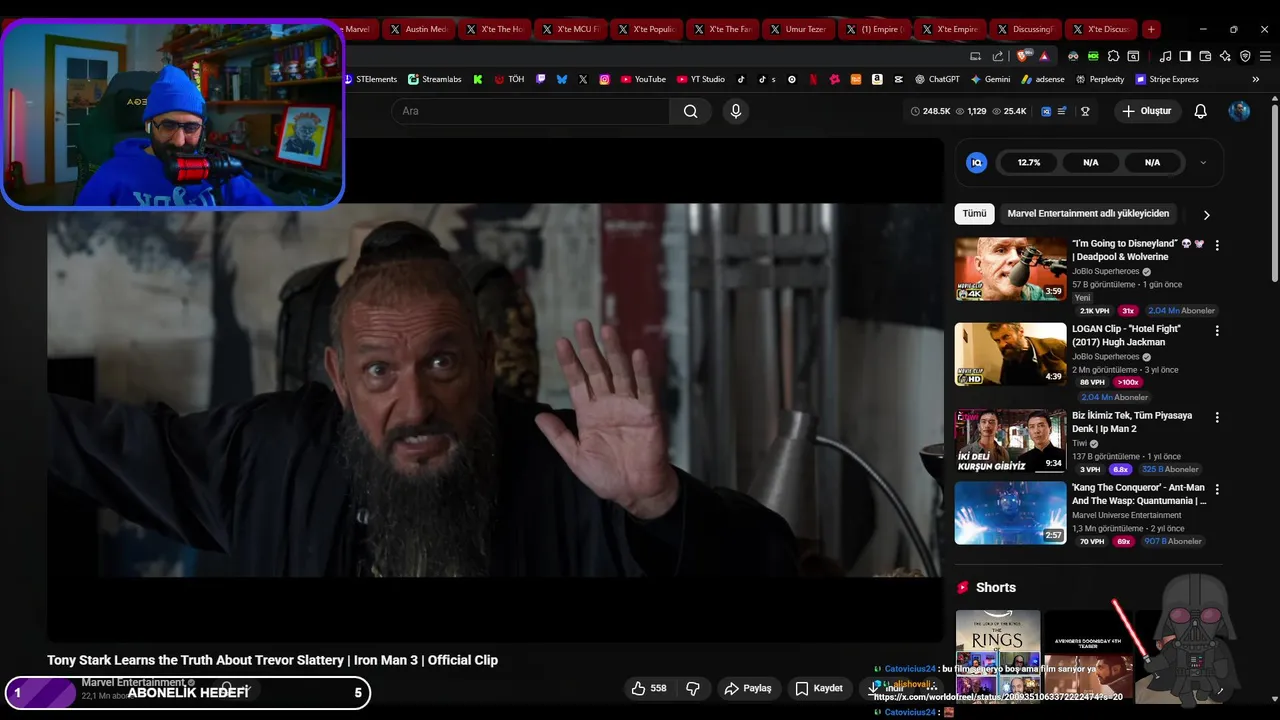
Task: Open the Stripe Express bookmark
Action: 1166,79
